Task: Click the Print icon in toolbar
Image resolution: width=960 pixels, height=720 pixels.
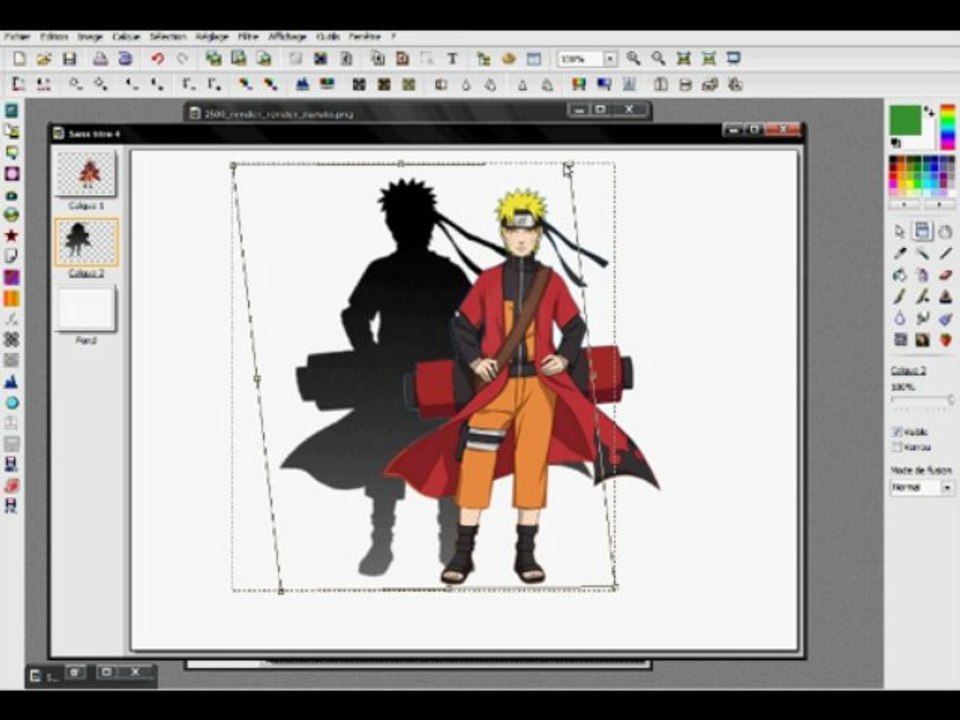Action: coord(100,59)
